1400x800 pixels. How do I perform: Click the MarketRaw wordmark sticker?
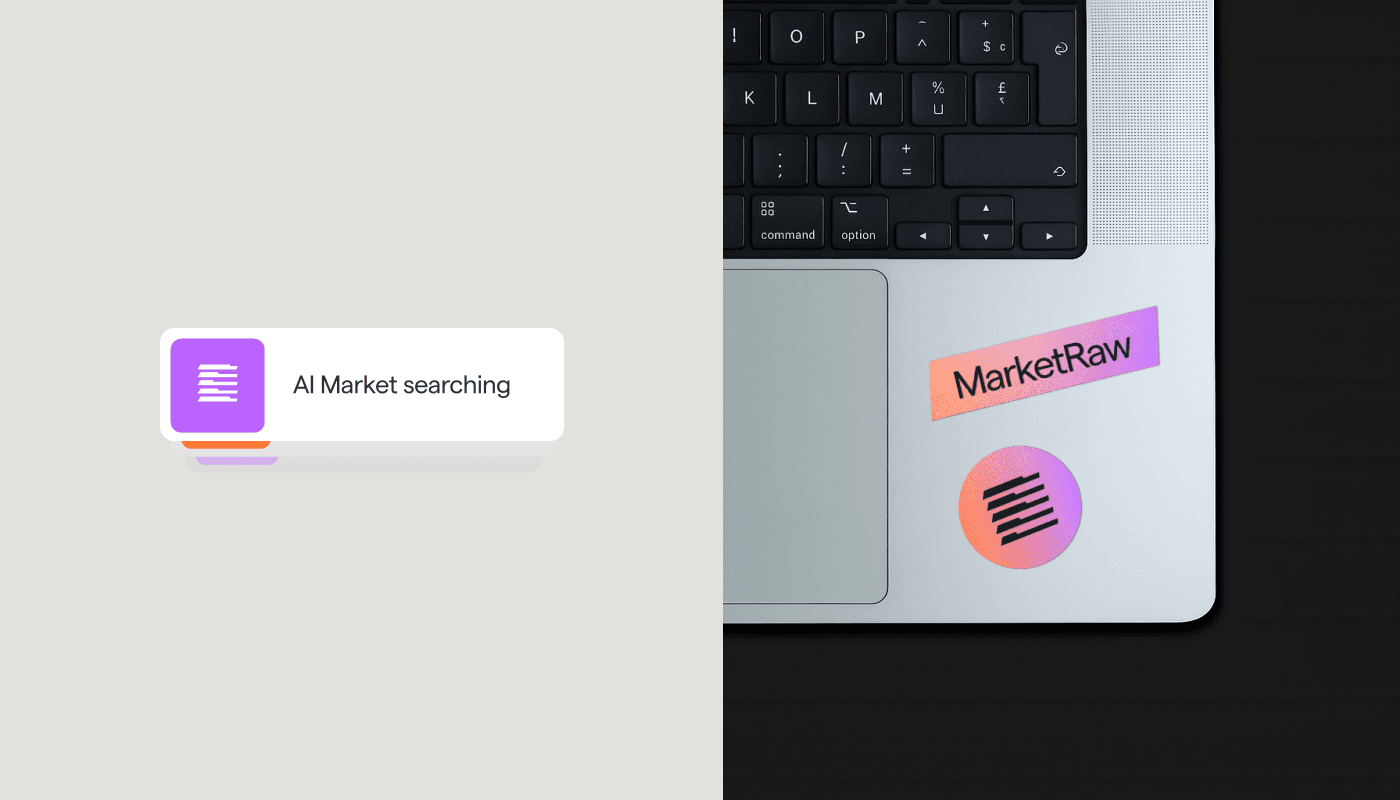1044,364
